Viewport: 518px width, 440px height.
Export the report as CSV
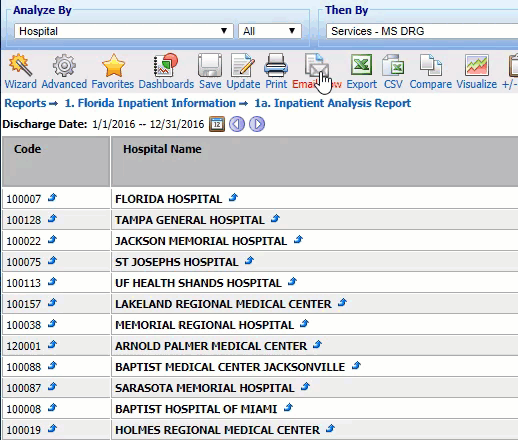click(393, 71)
